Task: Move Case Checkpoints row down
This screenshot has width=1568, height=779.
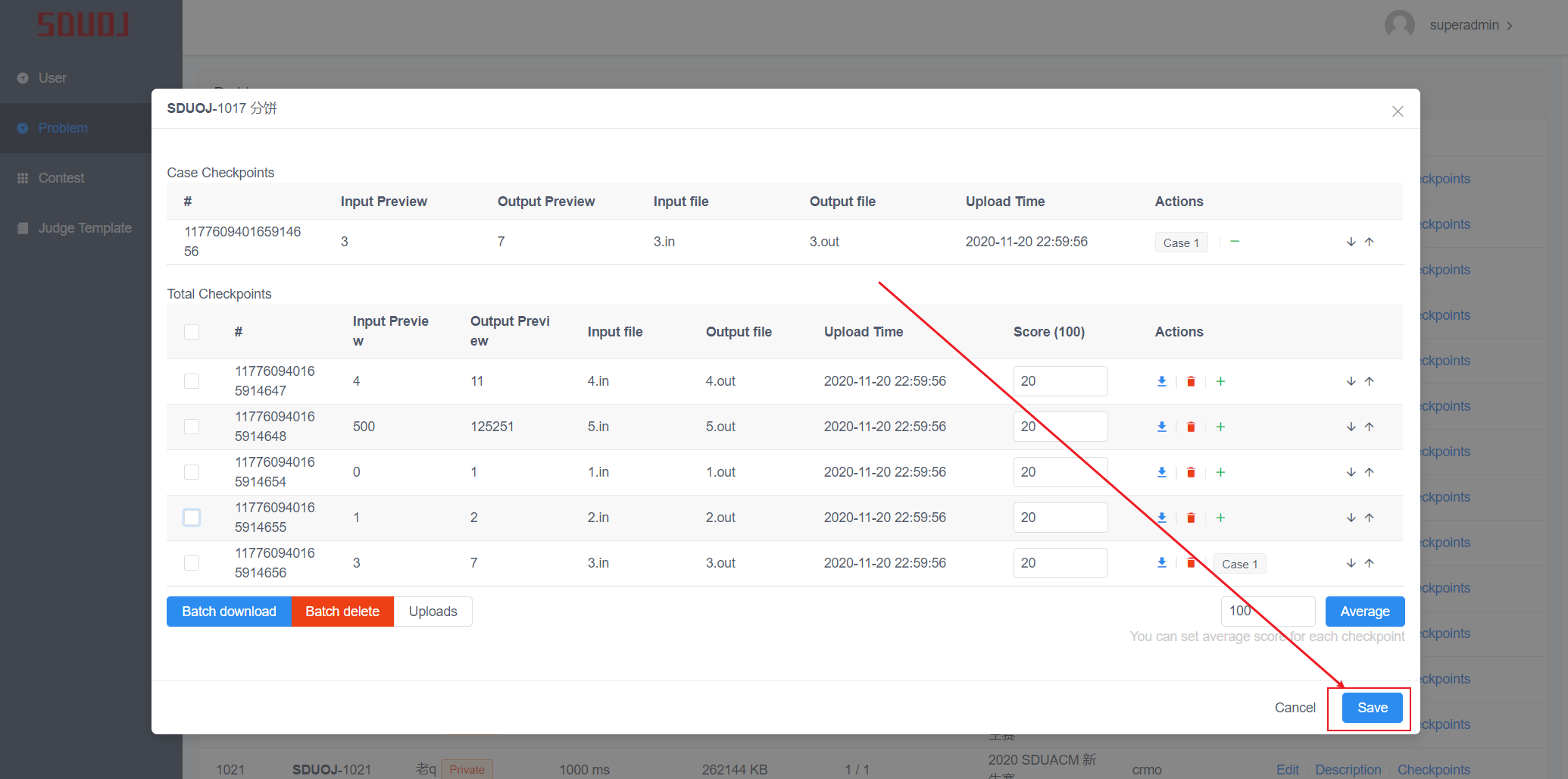Action: 1351,242
